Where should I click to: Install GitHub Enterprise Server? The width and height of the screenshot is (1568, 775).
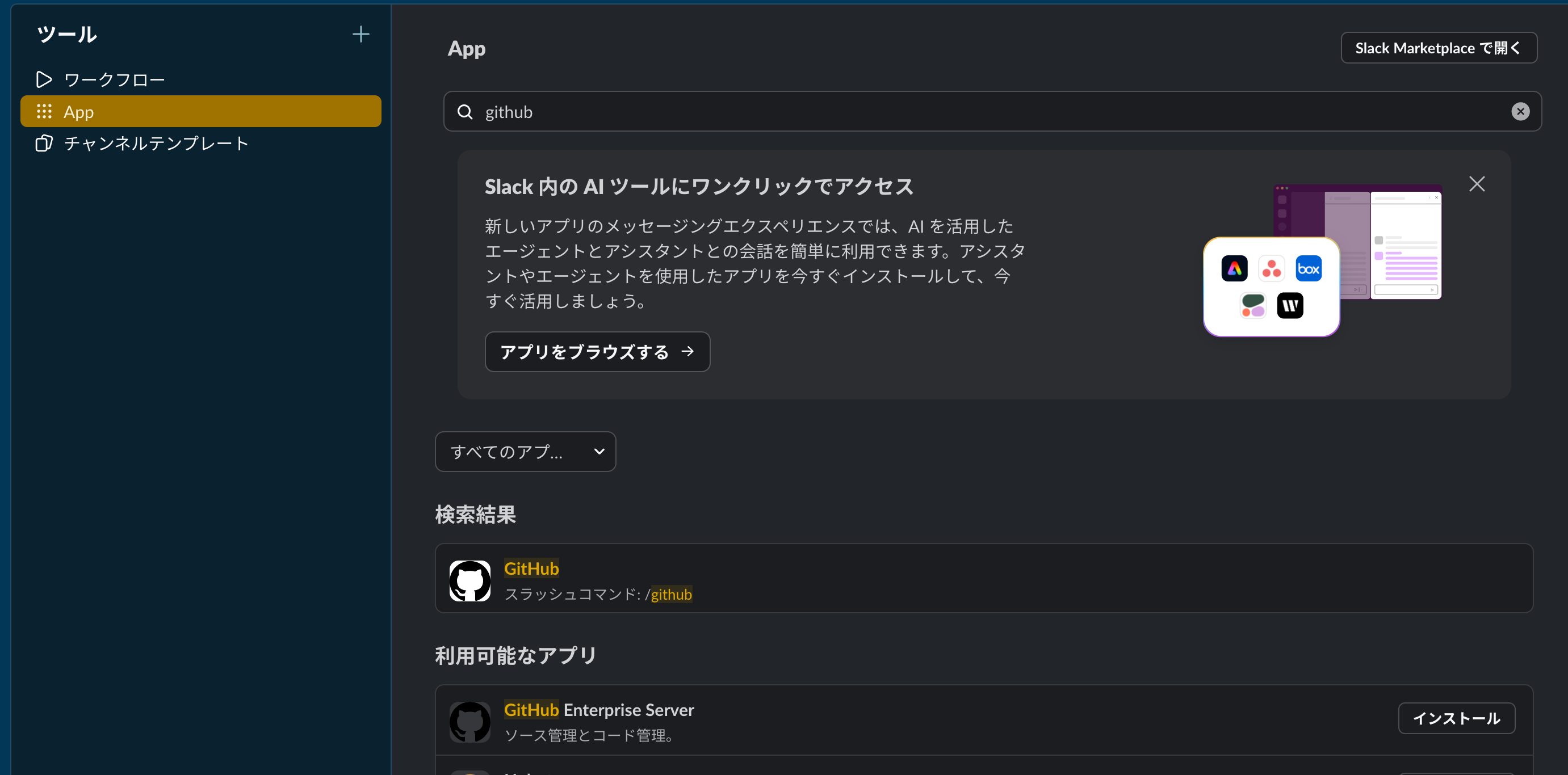(1457, 718)
